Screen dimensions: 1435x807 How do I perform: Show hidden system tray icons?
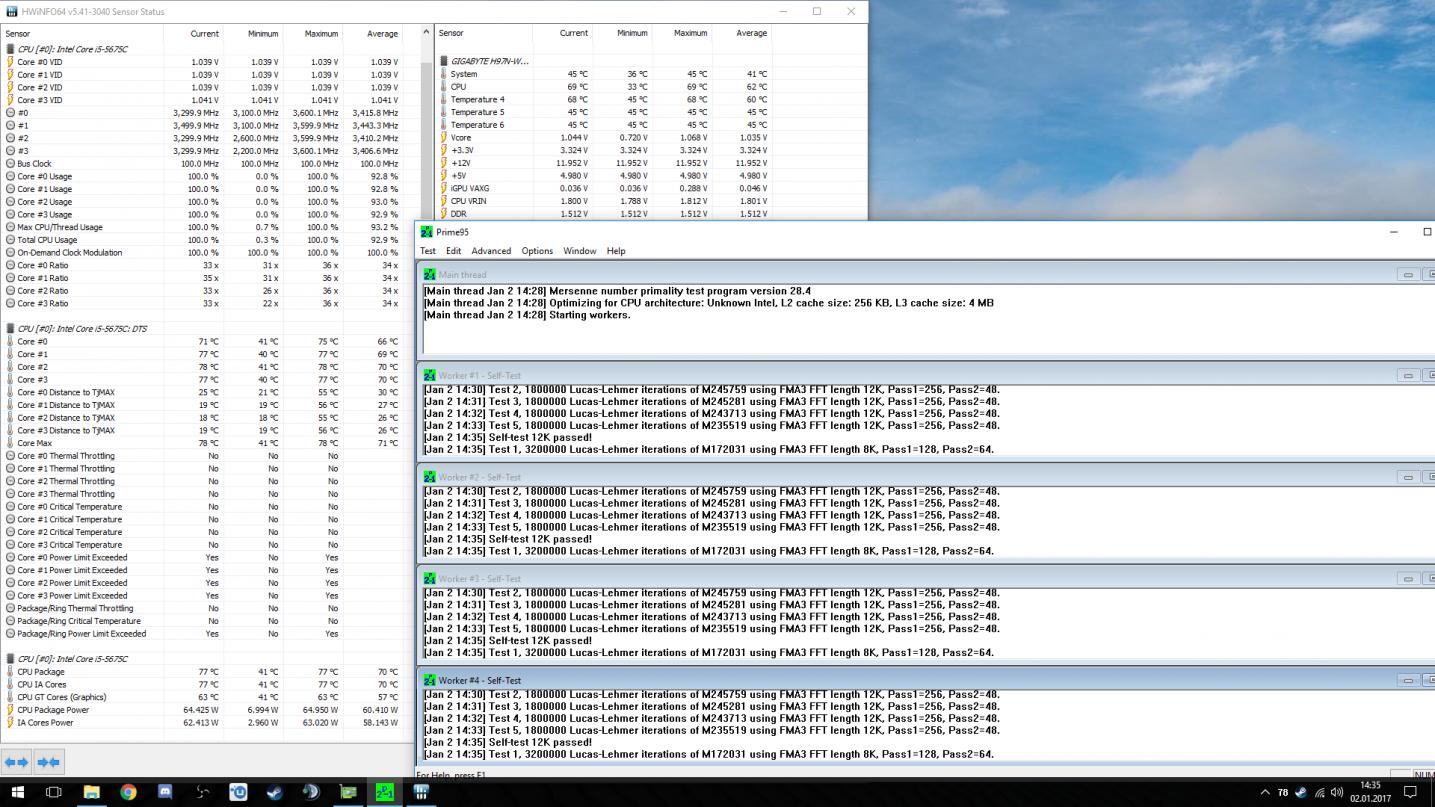(x=1265, y=793)
